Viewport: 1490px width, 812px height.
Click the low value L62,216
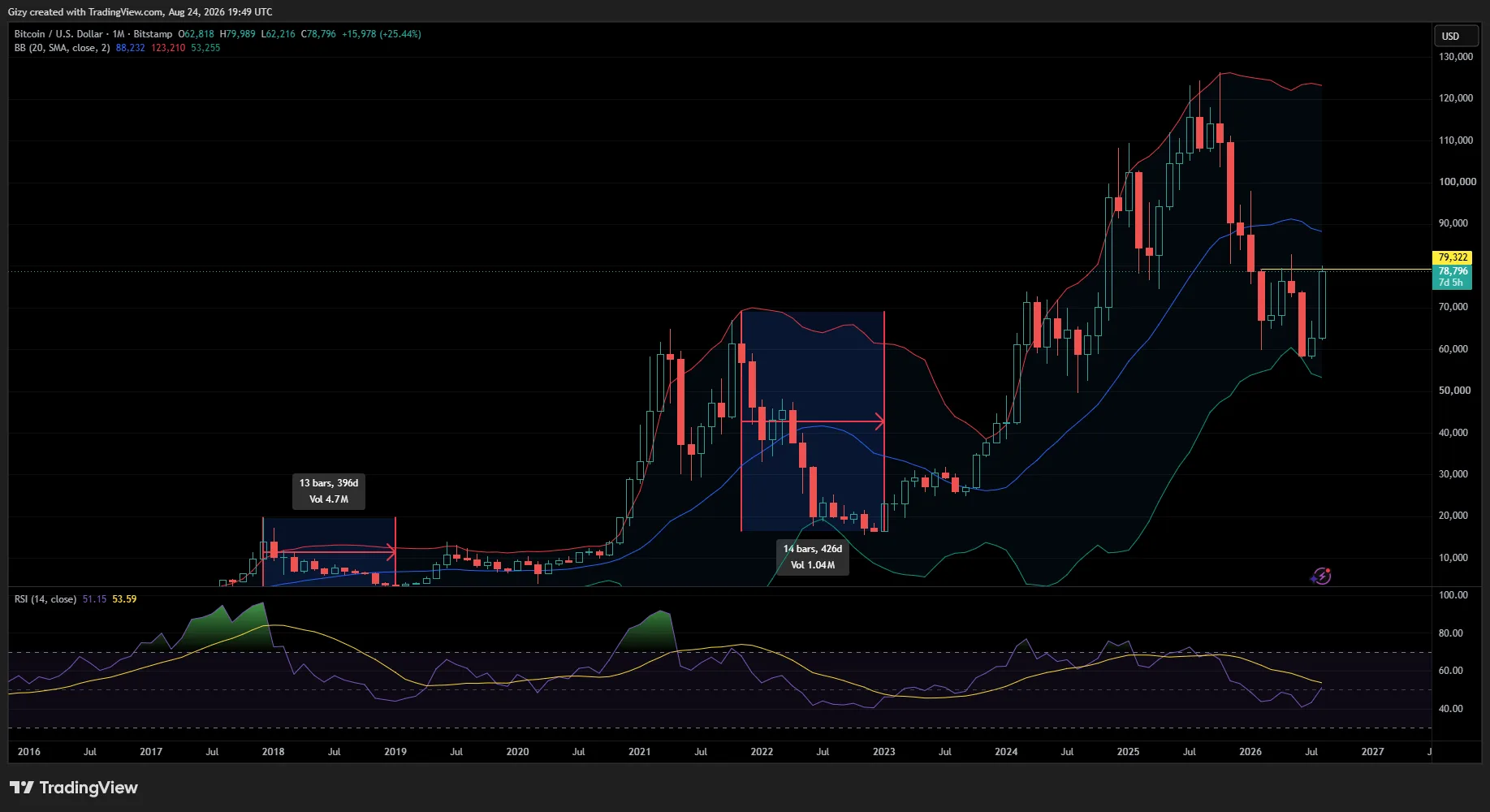[x=279, y=34]
